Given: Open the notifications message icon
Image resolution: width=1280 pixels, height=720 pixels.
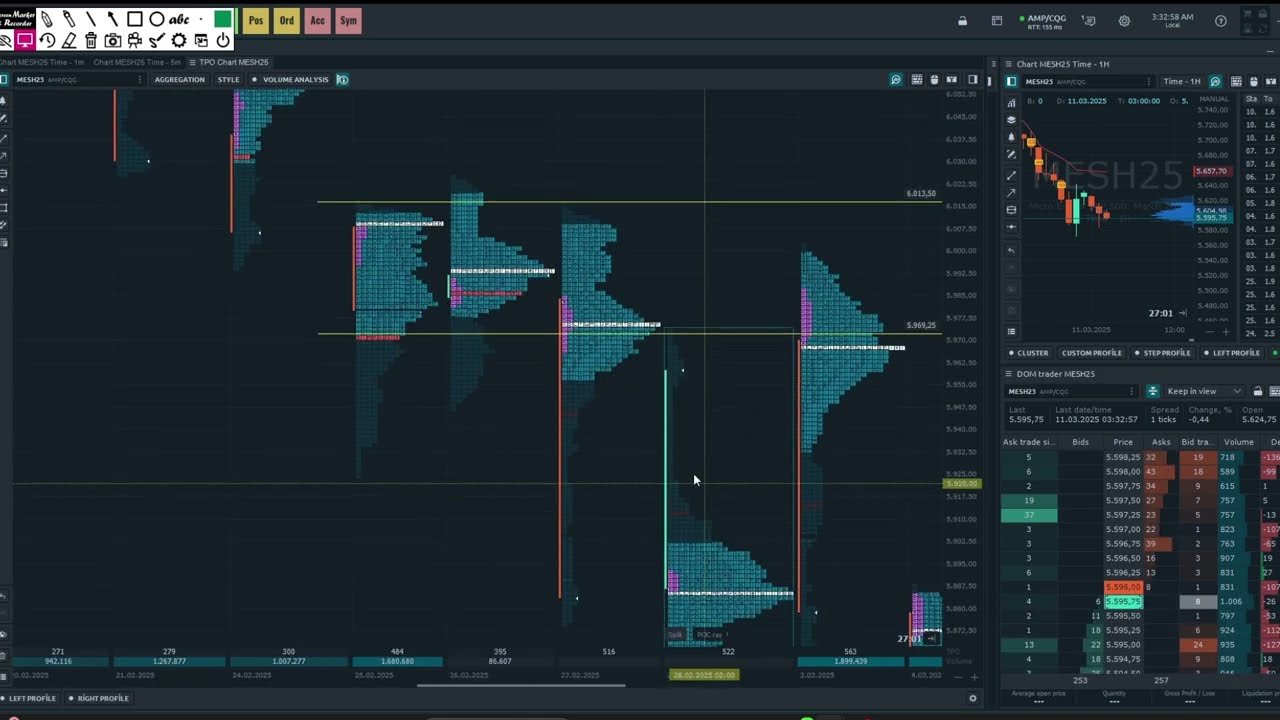Looking at the screenshot, I should [x=1089, y=20].
